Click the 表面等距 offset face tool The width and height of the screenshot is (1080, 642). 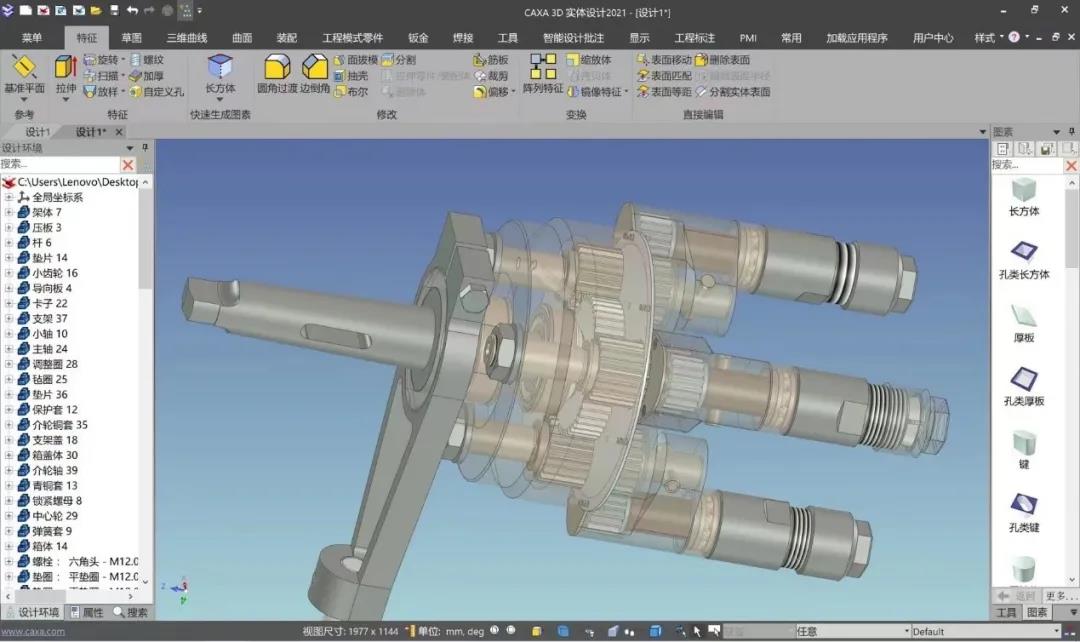click(664, 91)
